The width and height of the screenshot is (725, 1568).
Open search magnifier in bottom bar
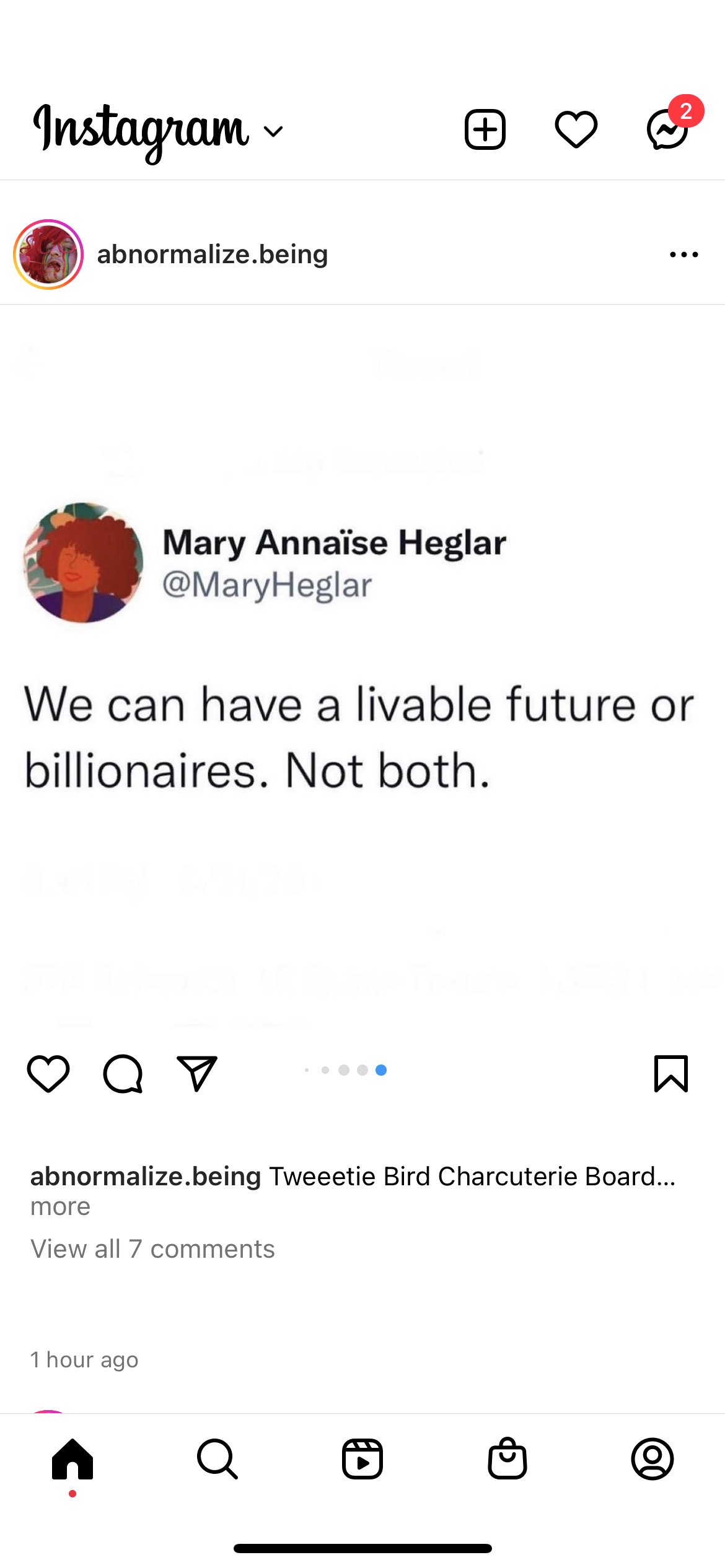pos(217,1458)
